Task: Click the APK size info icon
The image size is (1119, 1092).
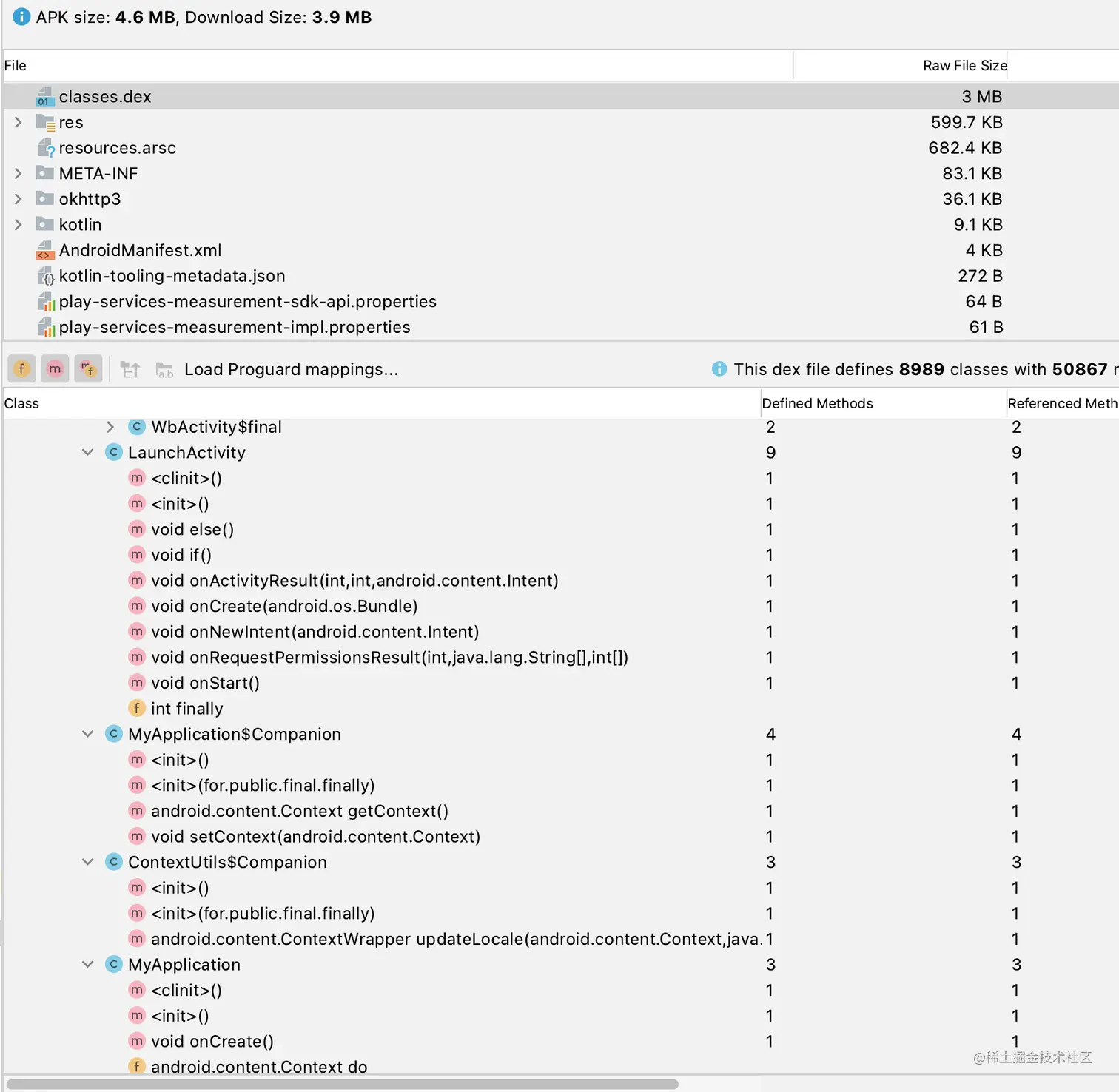Action: [21, 17]
